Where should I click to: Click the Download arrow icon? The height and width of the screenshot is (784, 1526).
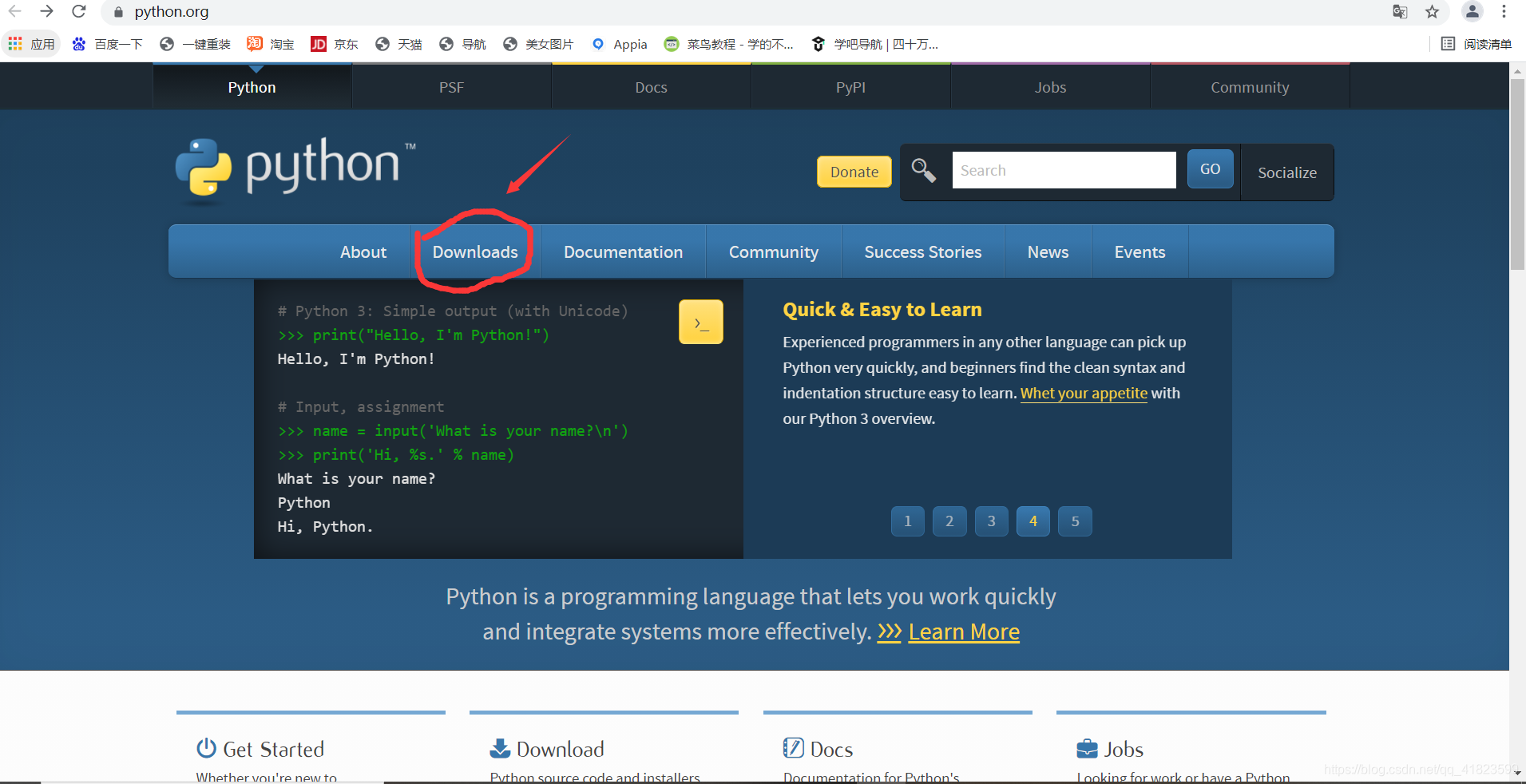[500, 748]
